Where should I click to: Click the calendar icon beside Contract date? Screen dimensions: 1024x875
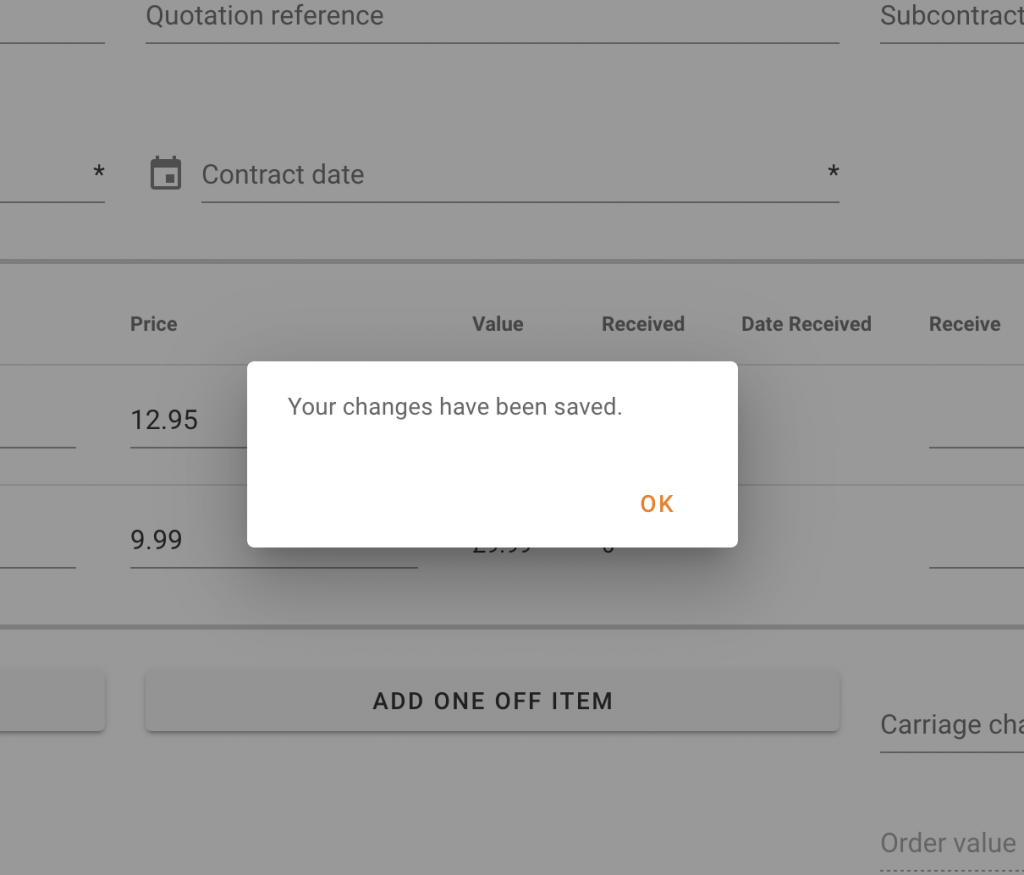coord(166,173)
